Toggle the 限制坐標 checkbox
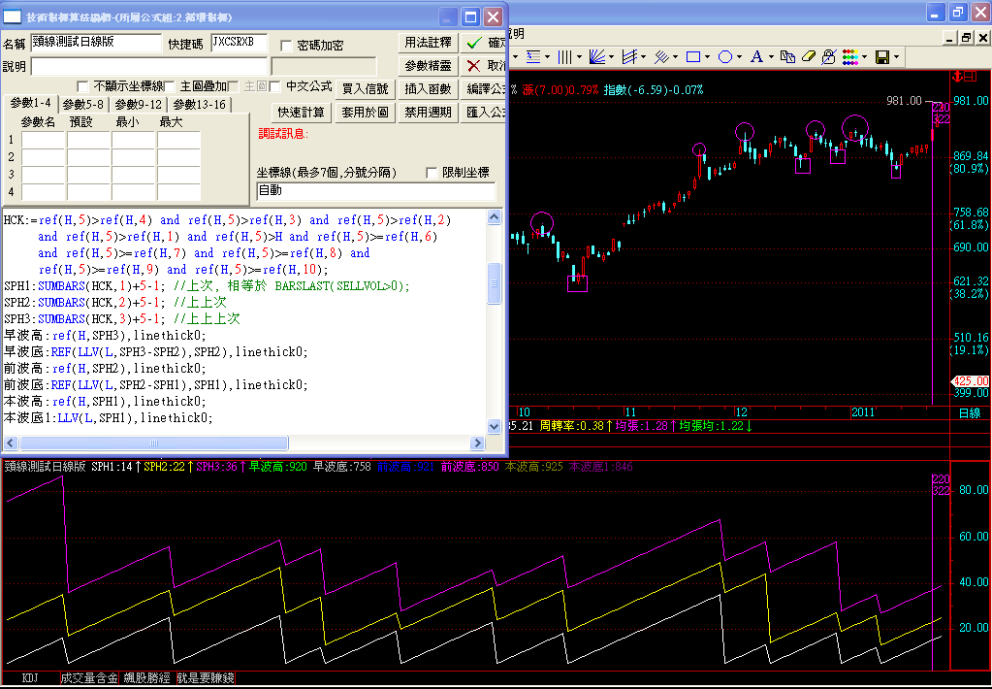Viewport: 992px width, 689px height. (x=431, y=173)
